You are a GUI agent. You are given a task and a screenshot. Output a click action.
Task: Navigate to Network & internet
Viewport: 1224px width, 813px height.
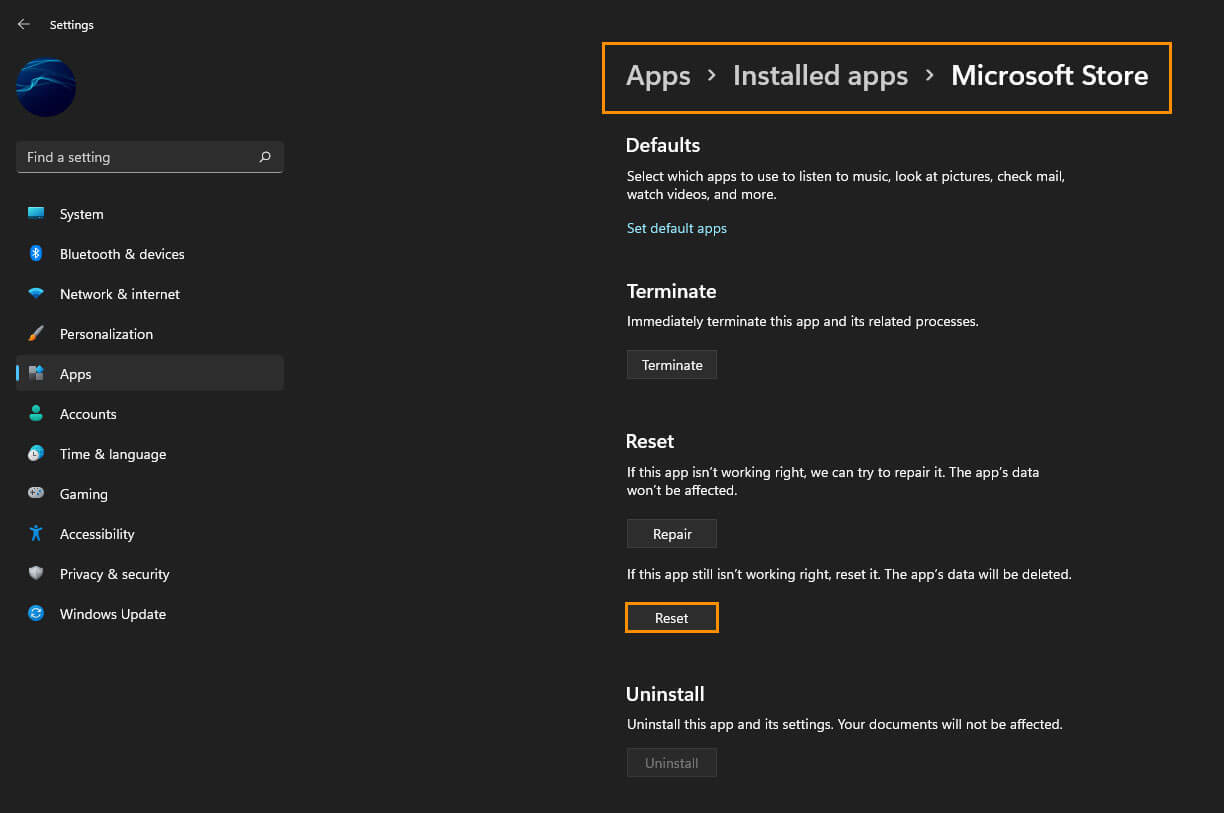click(x=120, y=294)
